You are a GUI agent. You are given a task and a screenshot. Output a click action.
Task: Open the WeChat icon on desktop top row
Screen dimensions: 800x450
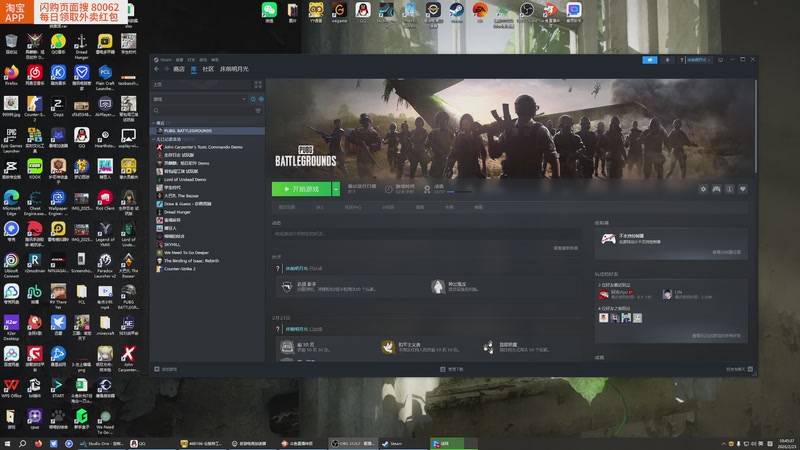(269, 13)
